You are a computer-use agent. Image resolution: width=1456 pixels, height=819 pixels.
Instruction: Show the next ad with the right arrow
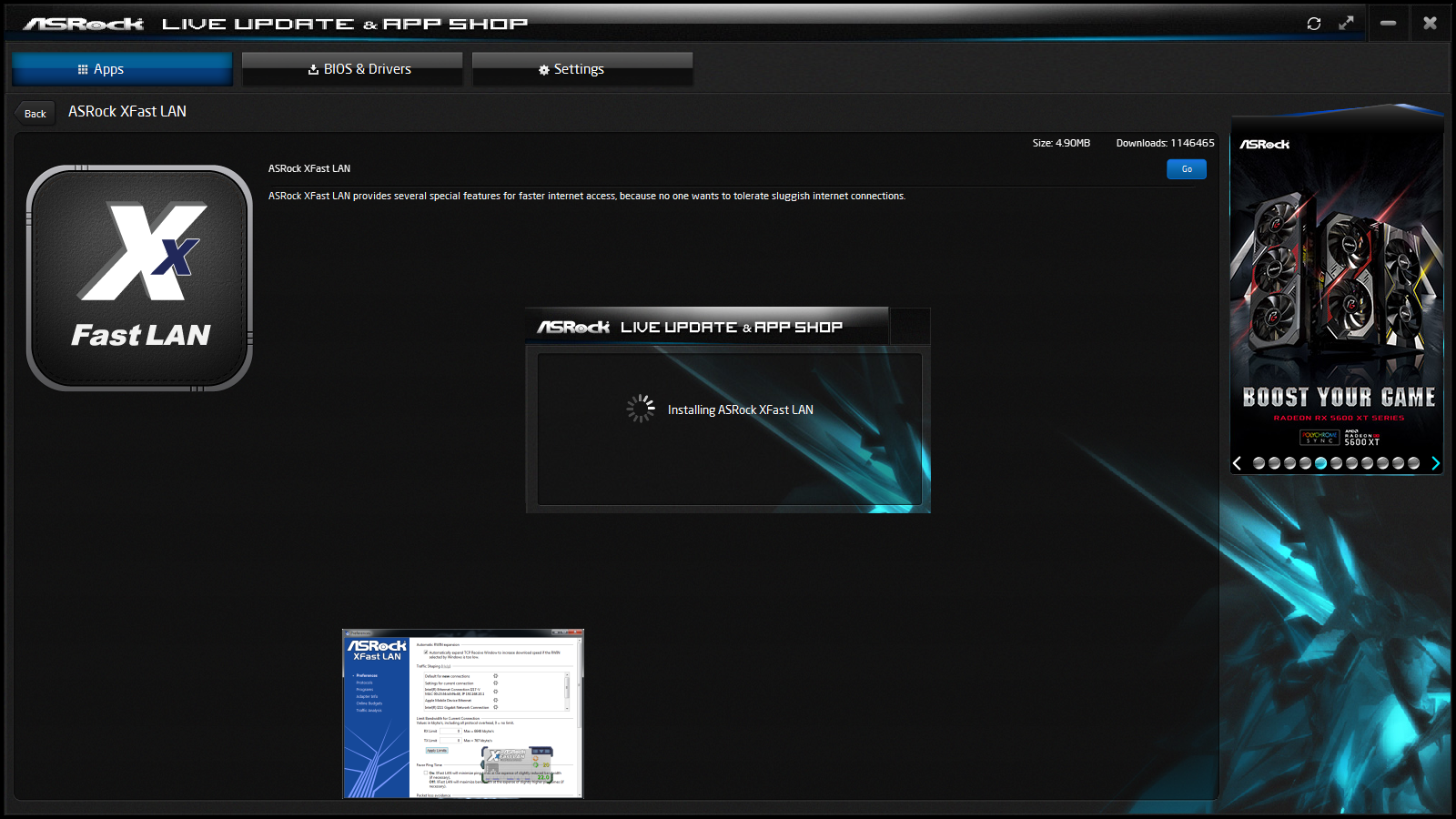(x=1435, y=463)
